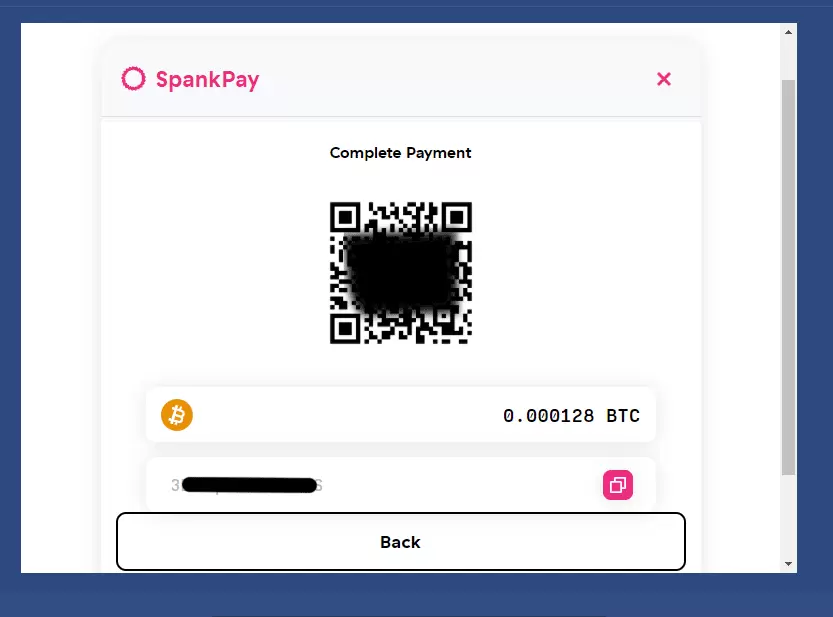The image size is (833, 617).
Task: Click the BTC currency label
Action: 623,416
